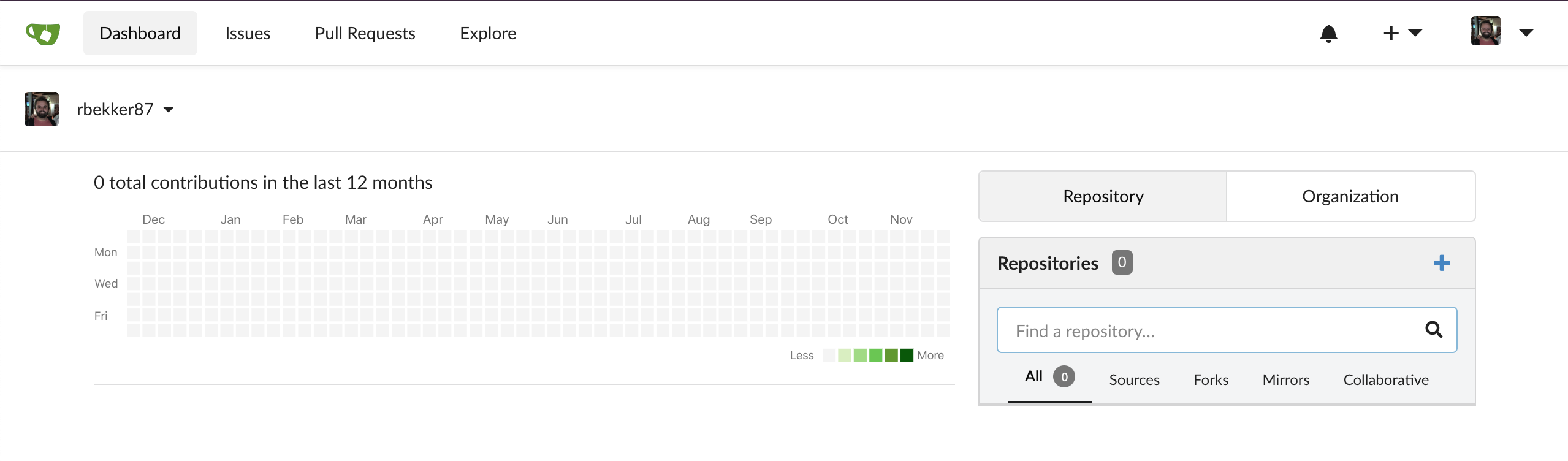Click the More legend label
Screen dimensions: 1568x461
coord(931,356)
